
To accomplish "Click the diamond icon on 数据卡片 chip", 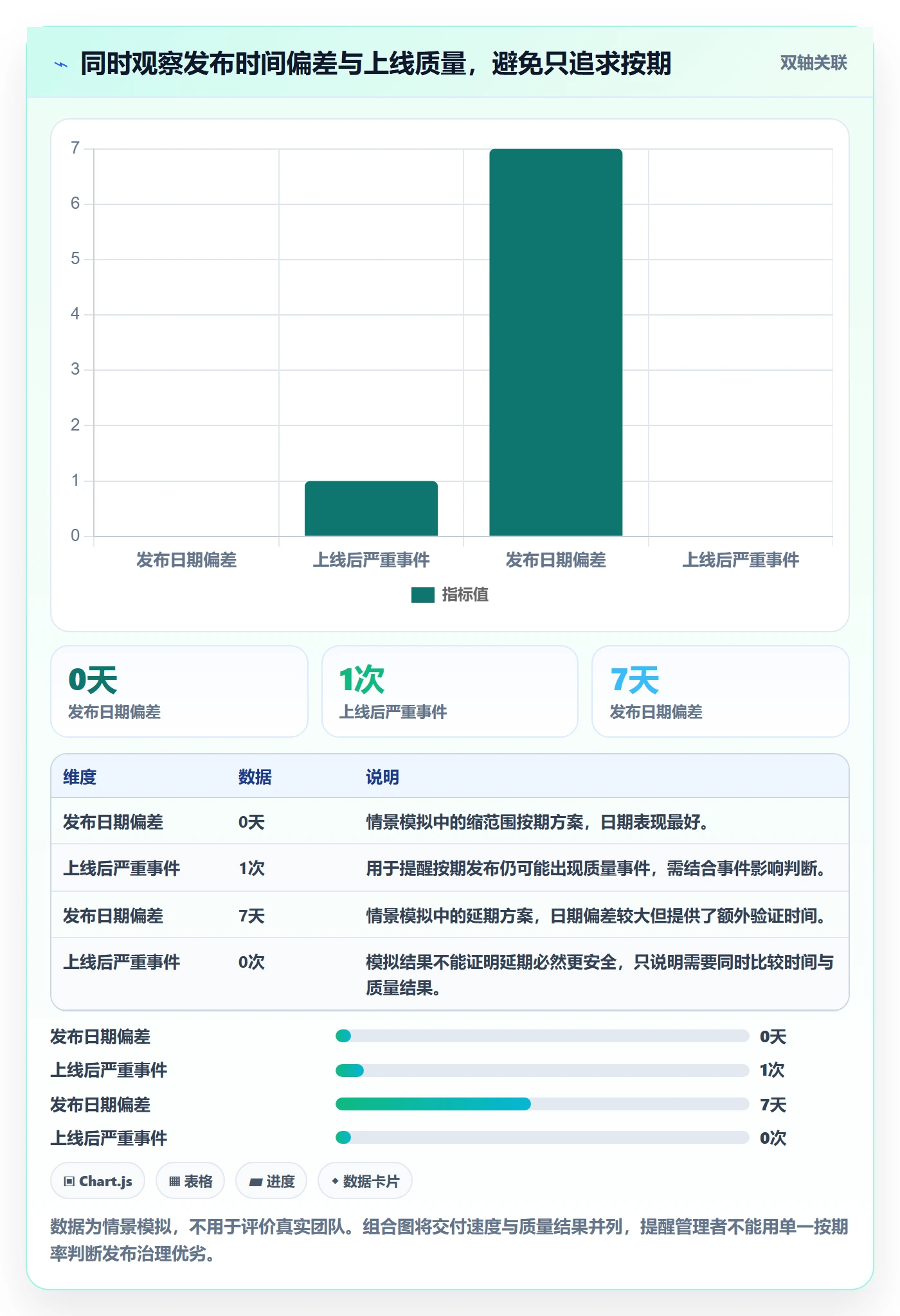I will (x=335, y=1180).
